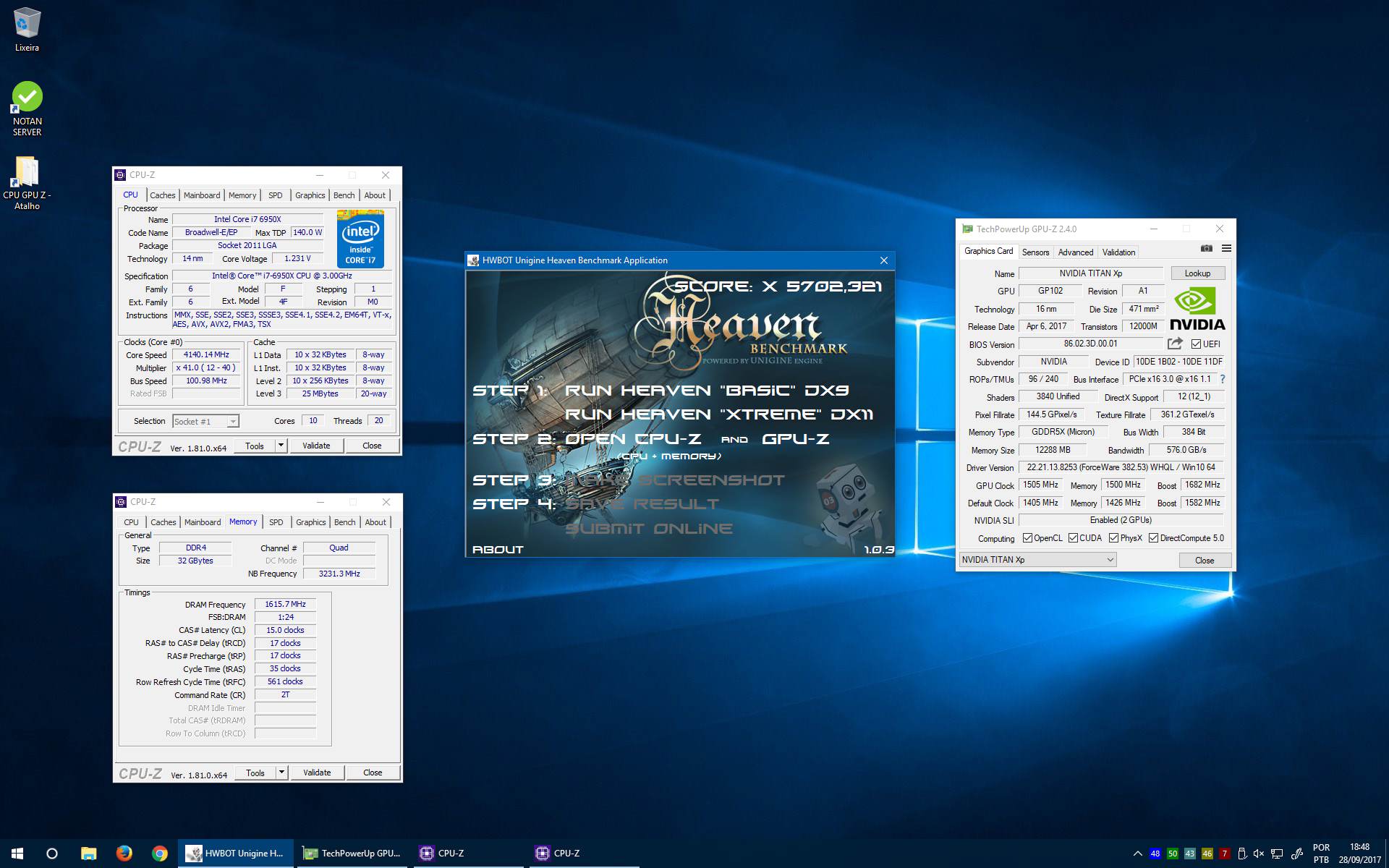Toggle the CUDA checkbox
Viewport: 1389px width, 868px height.
click(x=1073, y=538)
